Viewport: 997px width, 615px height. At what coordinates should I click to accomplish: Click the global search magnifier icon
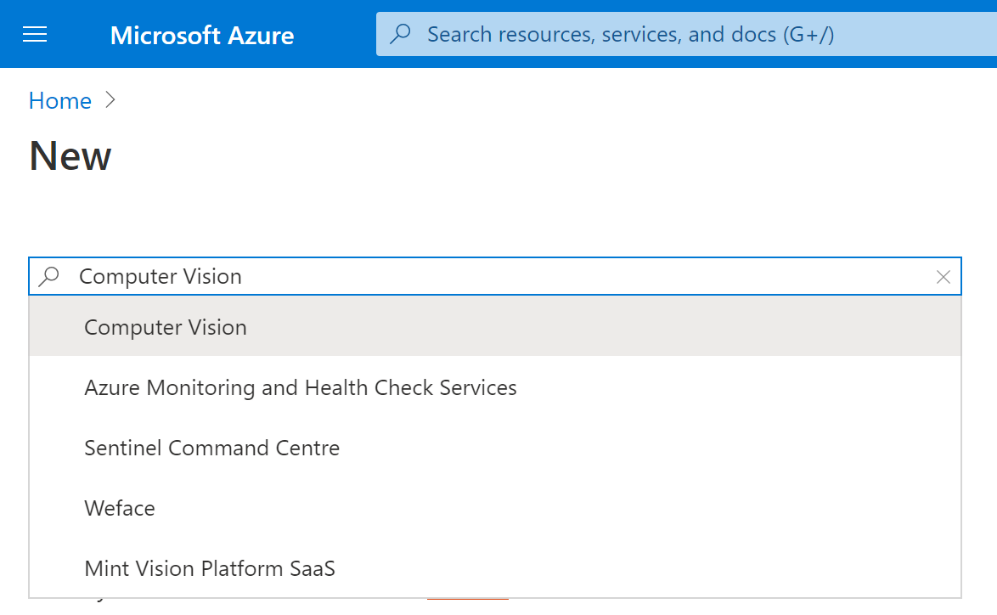[x=401, y=34]
